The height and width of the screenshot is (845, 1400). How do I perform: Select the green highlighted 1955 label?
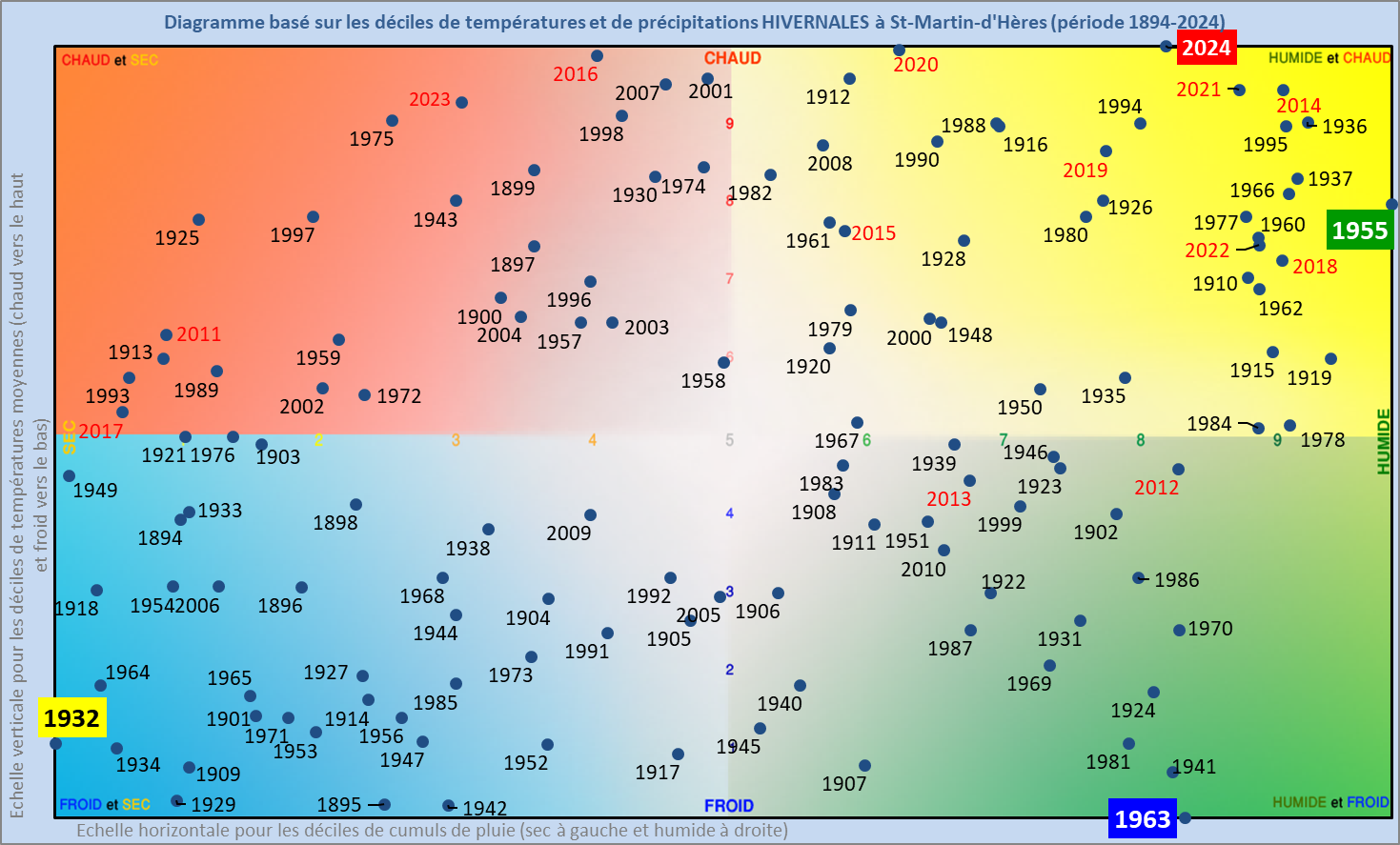pyautogui.click(x=1360, y=231)
